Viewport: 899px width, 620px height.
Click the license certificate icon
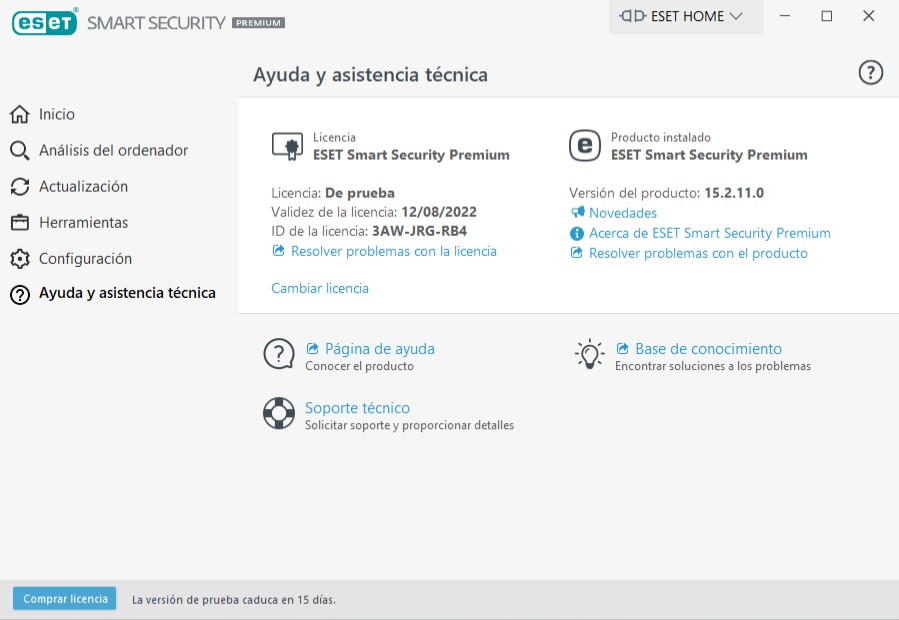pyautogui.click(x=287, y=146)
